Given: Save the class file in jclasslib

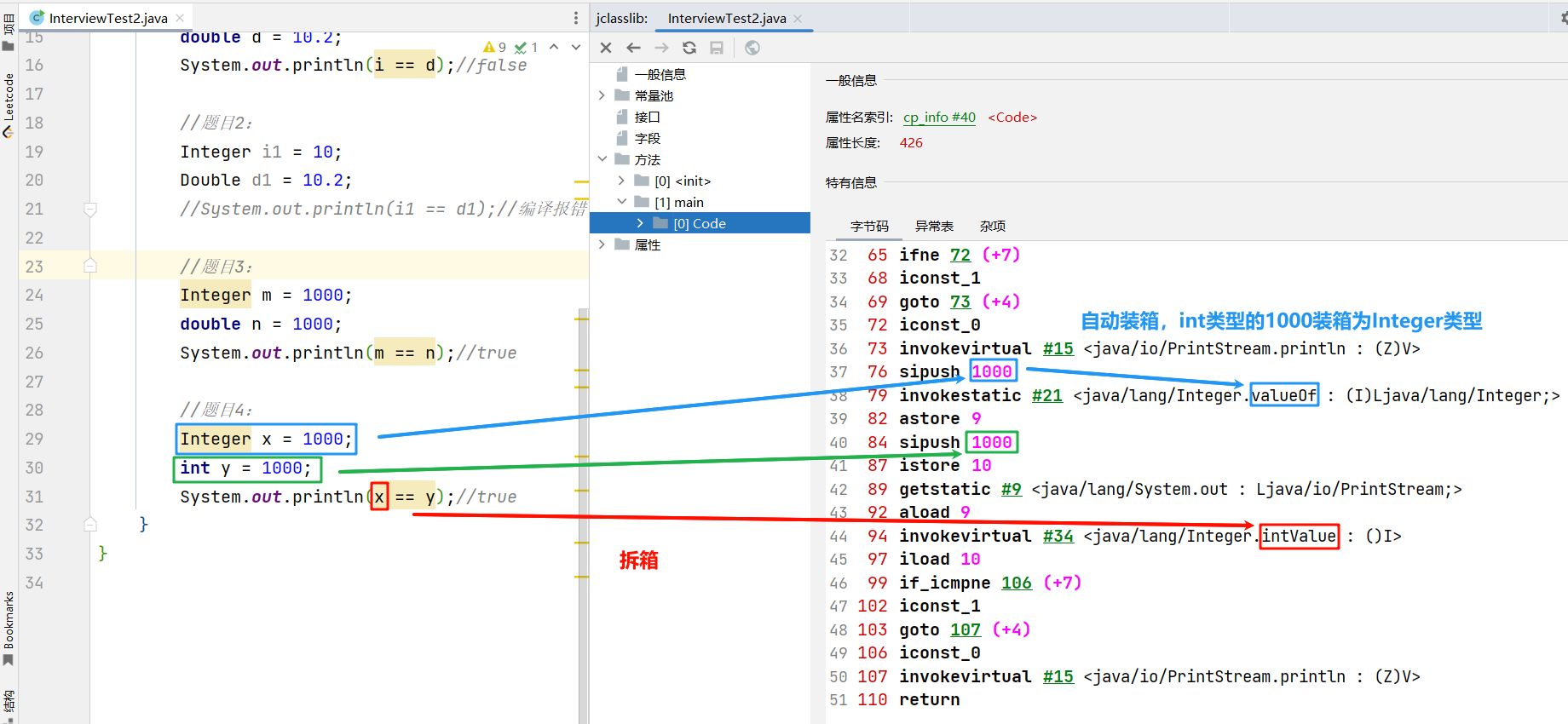Looking at the screenshot, I should point(717,48).
